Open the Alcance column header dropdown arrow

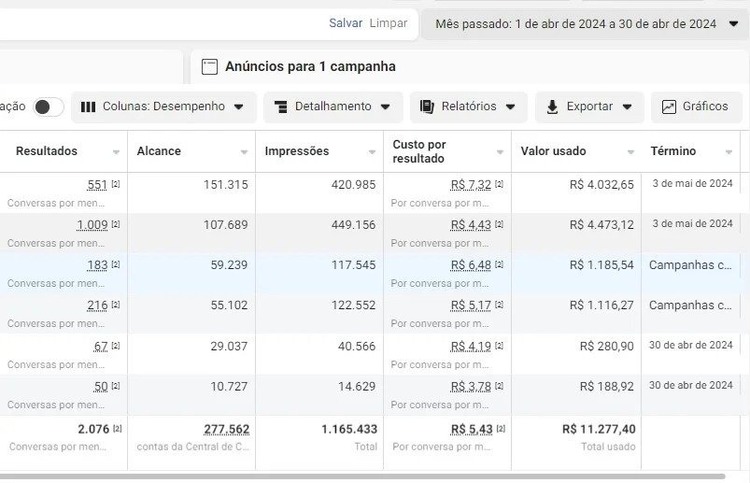pyautogui.click(x=244, y=152)
